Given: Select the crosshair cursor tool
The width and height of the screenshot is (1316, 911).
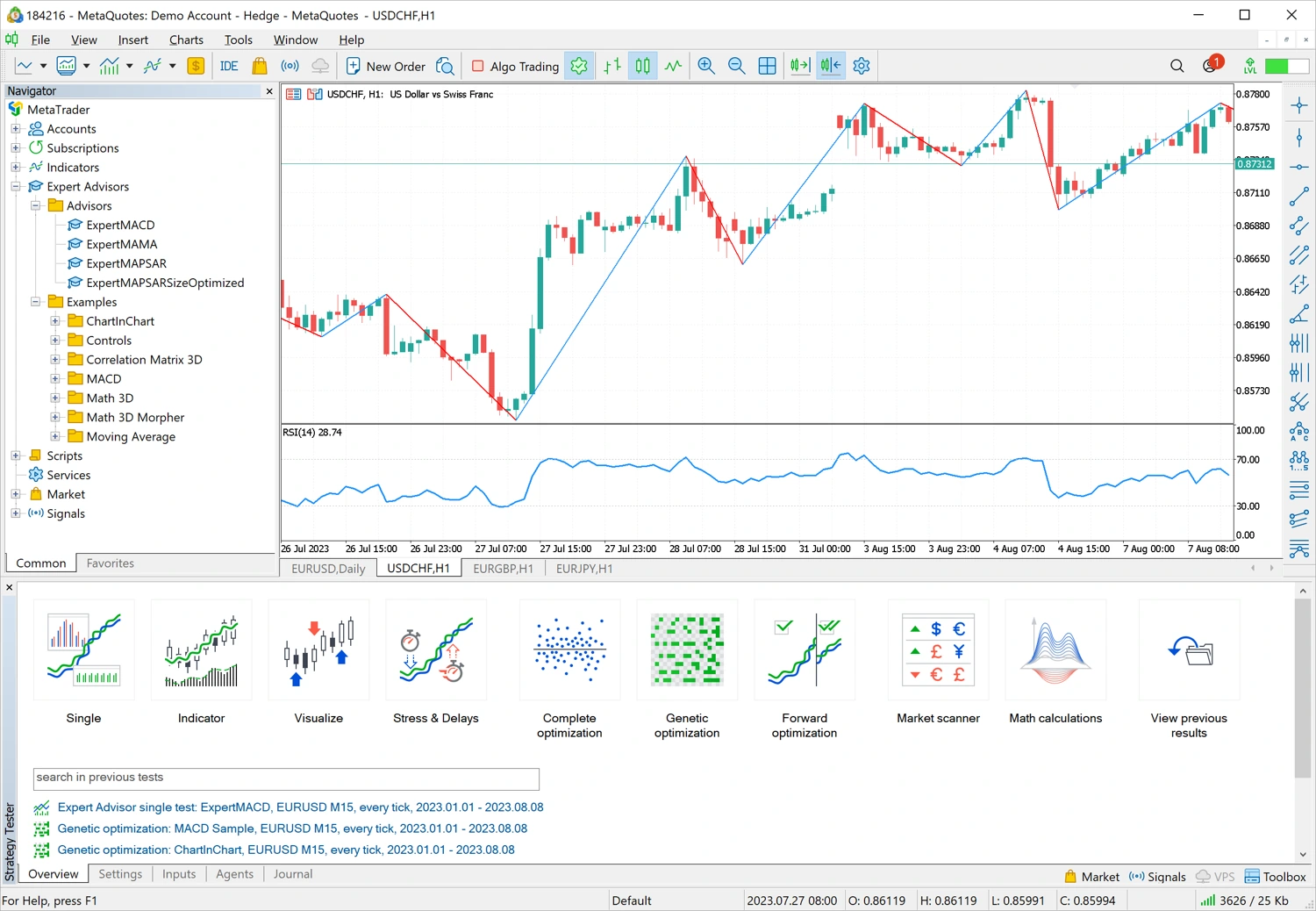Looking at the screenshot, I should click(1299, 106).
